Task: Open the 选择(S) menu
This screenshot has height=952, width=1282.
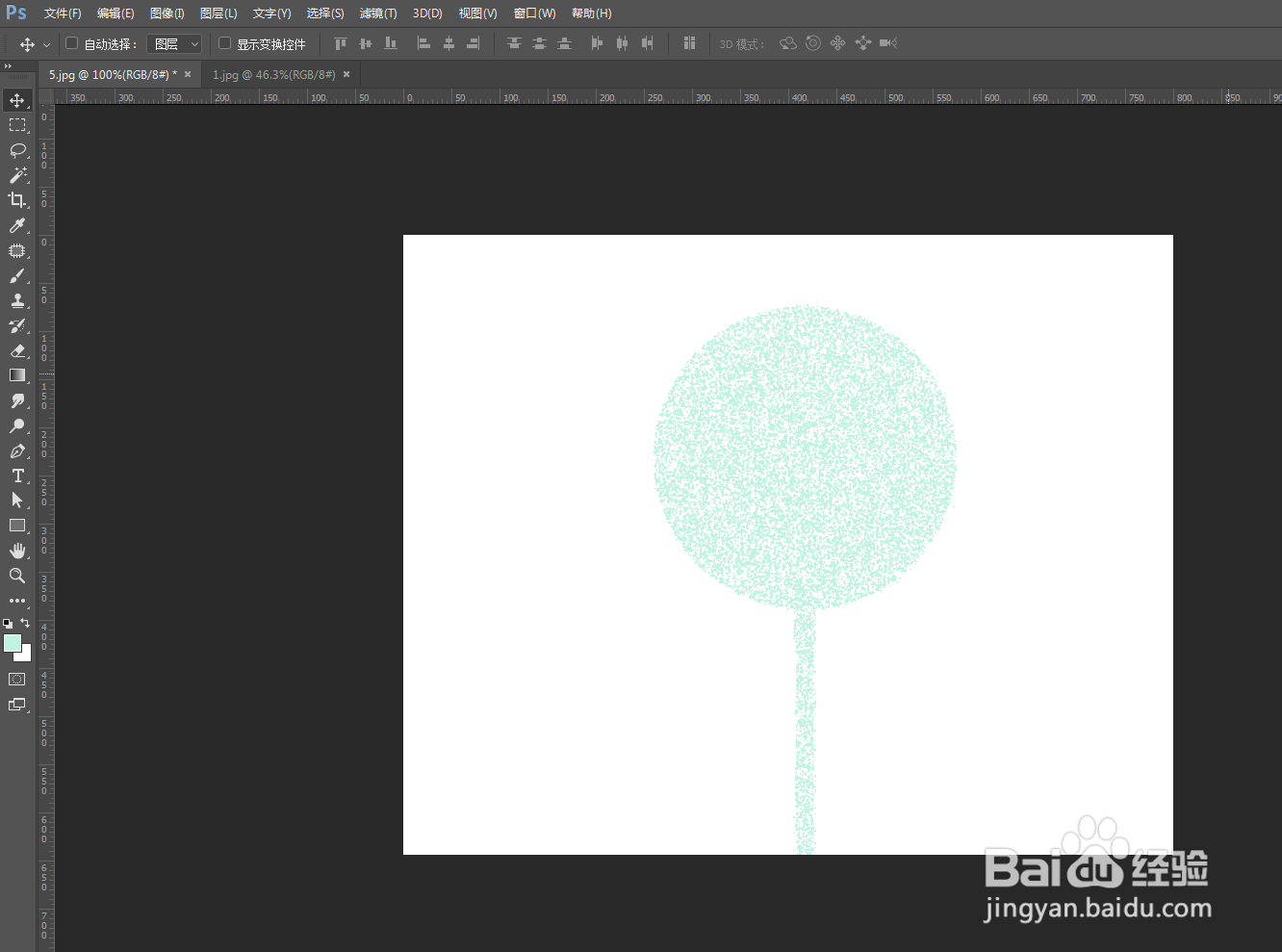Action: click(325, 13)
